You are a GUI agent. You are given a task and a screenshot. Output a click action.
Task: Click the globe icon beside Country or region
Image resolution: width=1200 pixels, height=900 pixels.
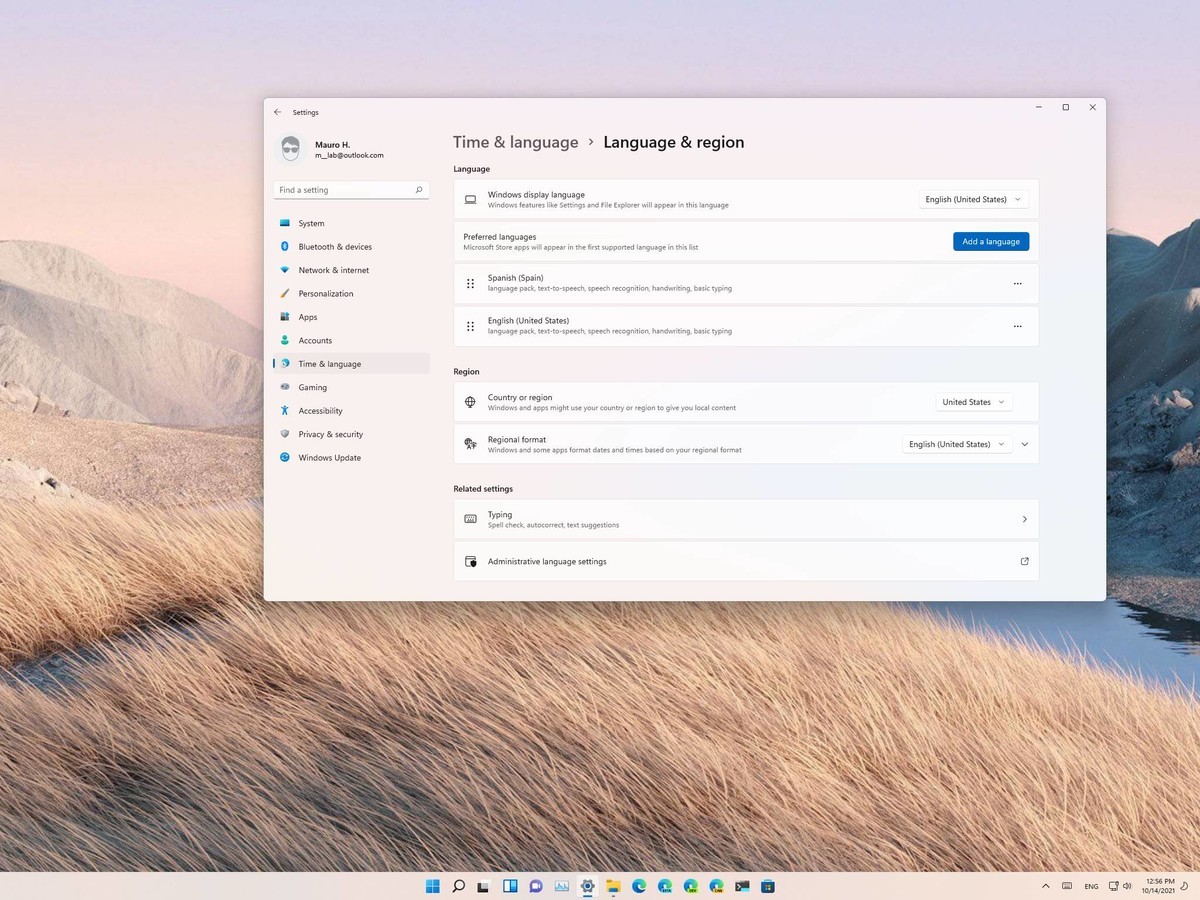coord(470,402)
